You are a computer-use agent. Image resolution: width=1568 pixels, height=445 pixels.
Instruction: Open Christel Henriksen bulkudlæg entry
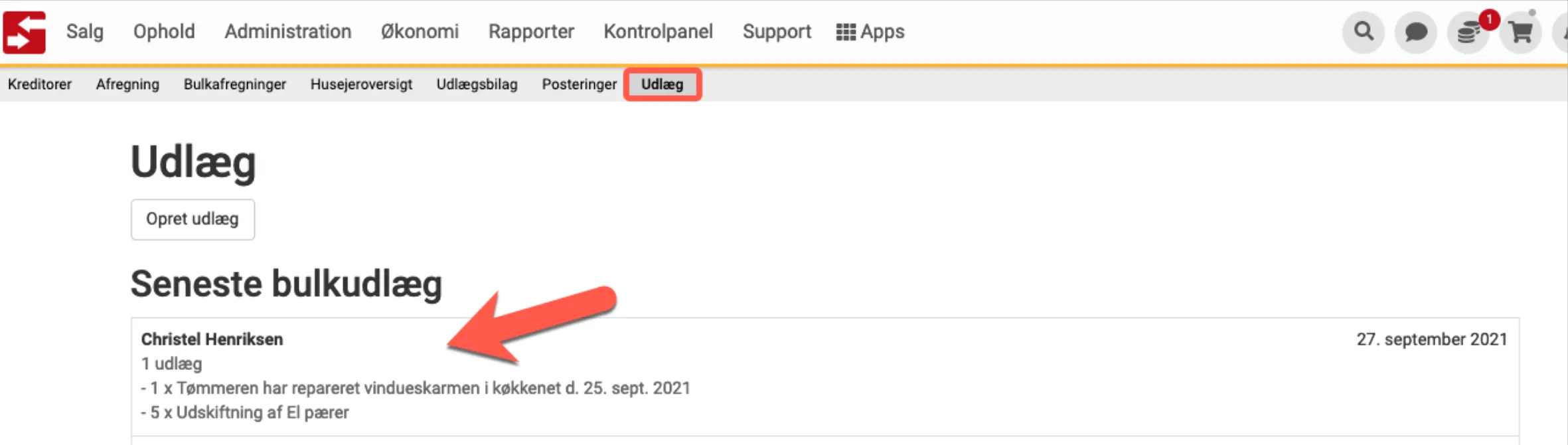(x=212, y=339)
